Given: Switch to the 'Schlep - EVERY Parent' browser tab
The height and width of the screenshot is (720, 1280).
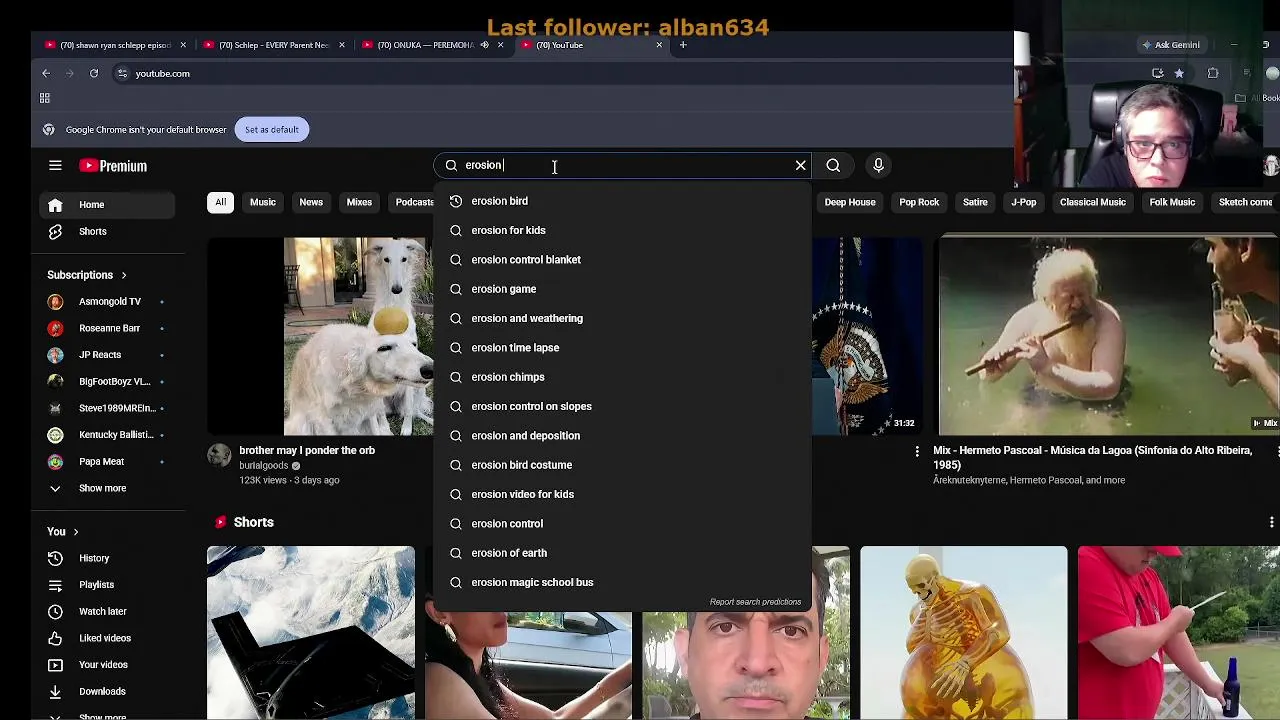Looking at the screenshot, I should (274, 45).
